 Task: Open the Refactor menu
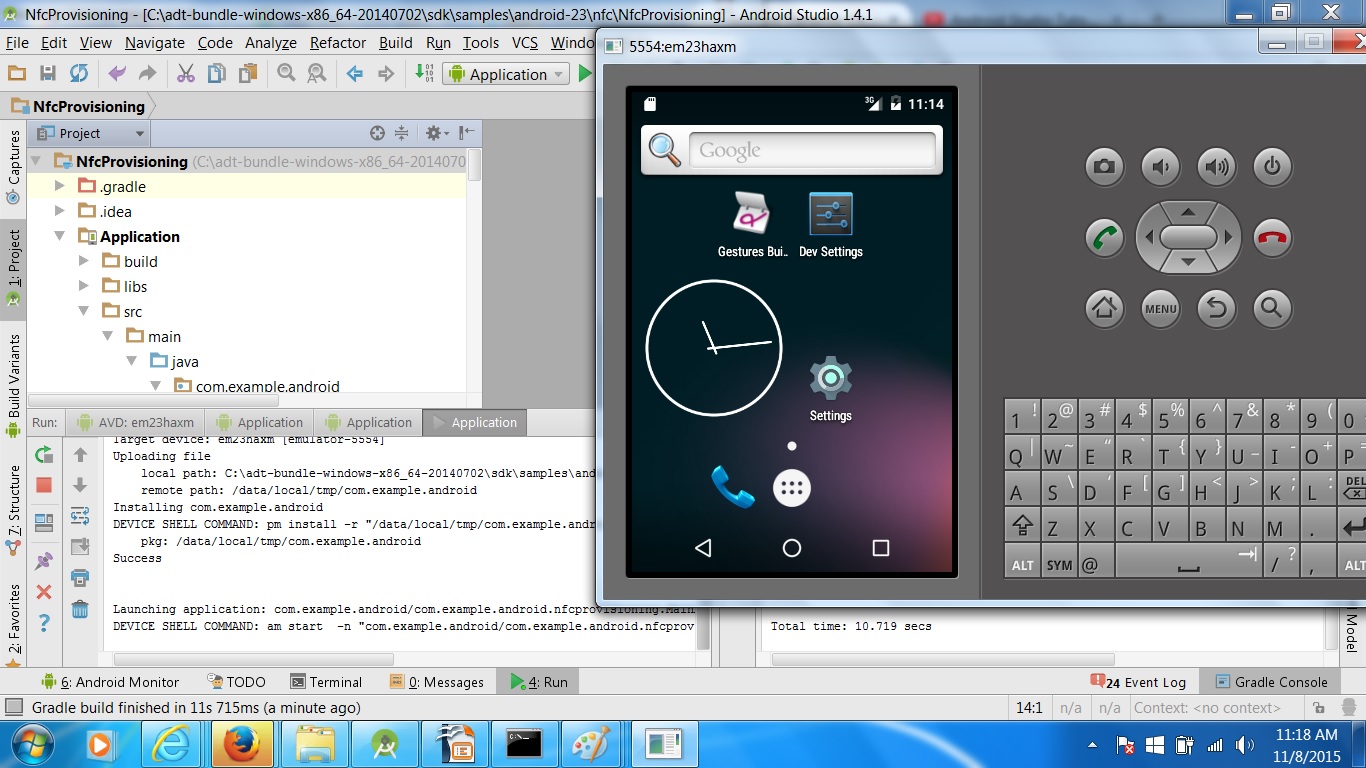click(338, 43)
